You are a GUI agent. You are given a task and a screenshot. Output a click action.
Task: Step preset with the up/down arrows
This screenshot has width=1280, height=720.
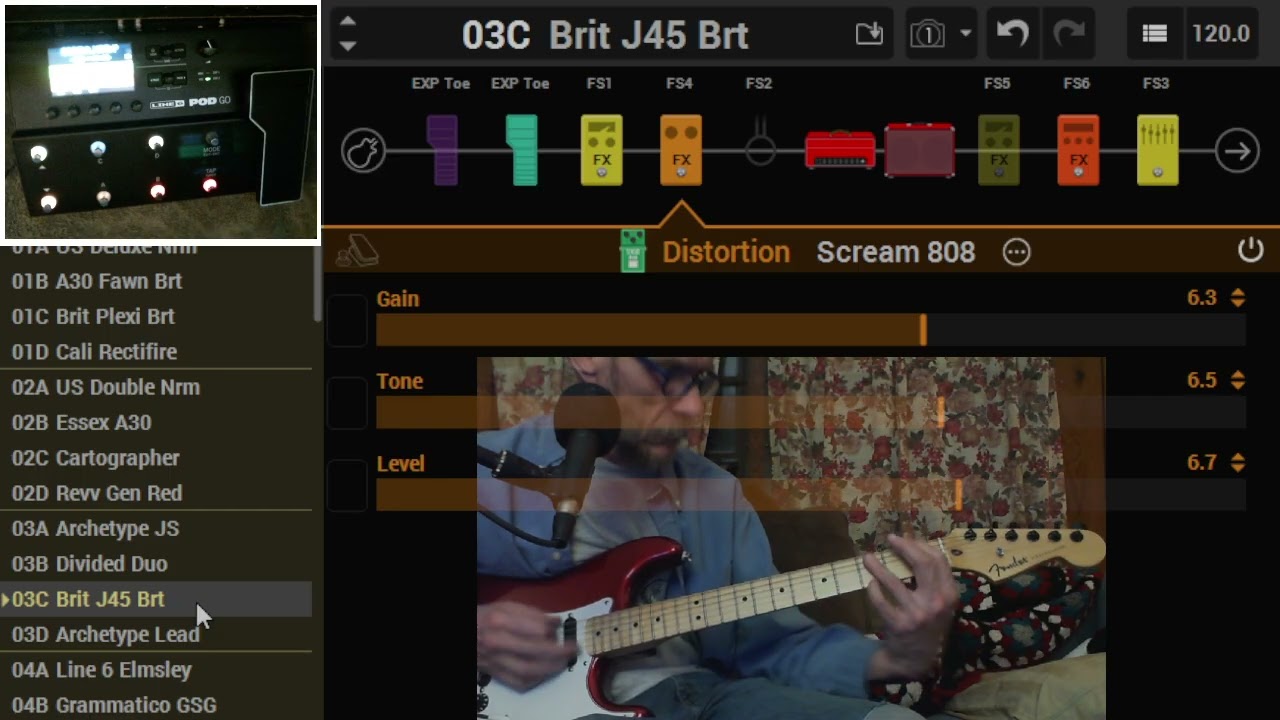pos(347,34)
